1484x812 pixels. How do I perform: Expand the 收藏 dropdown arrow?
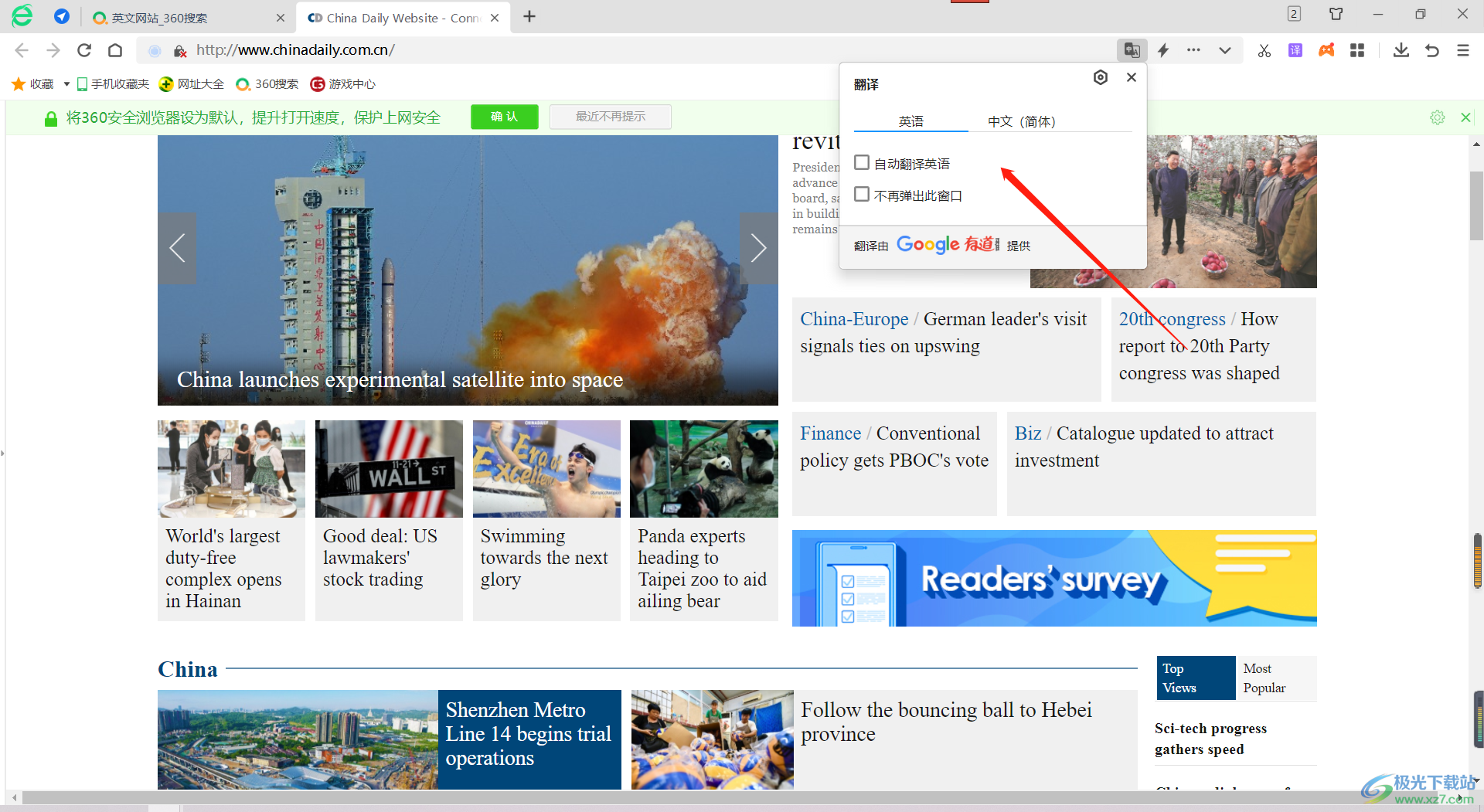(x=66, y=83)
